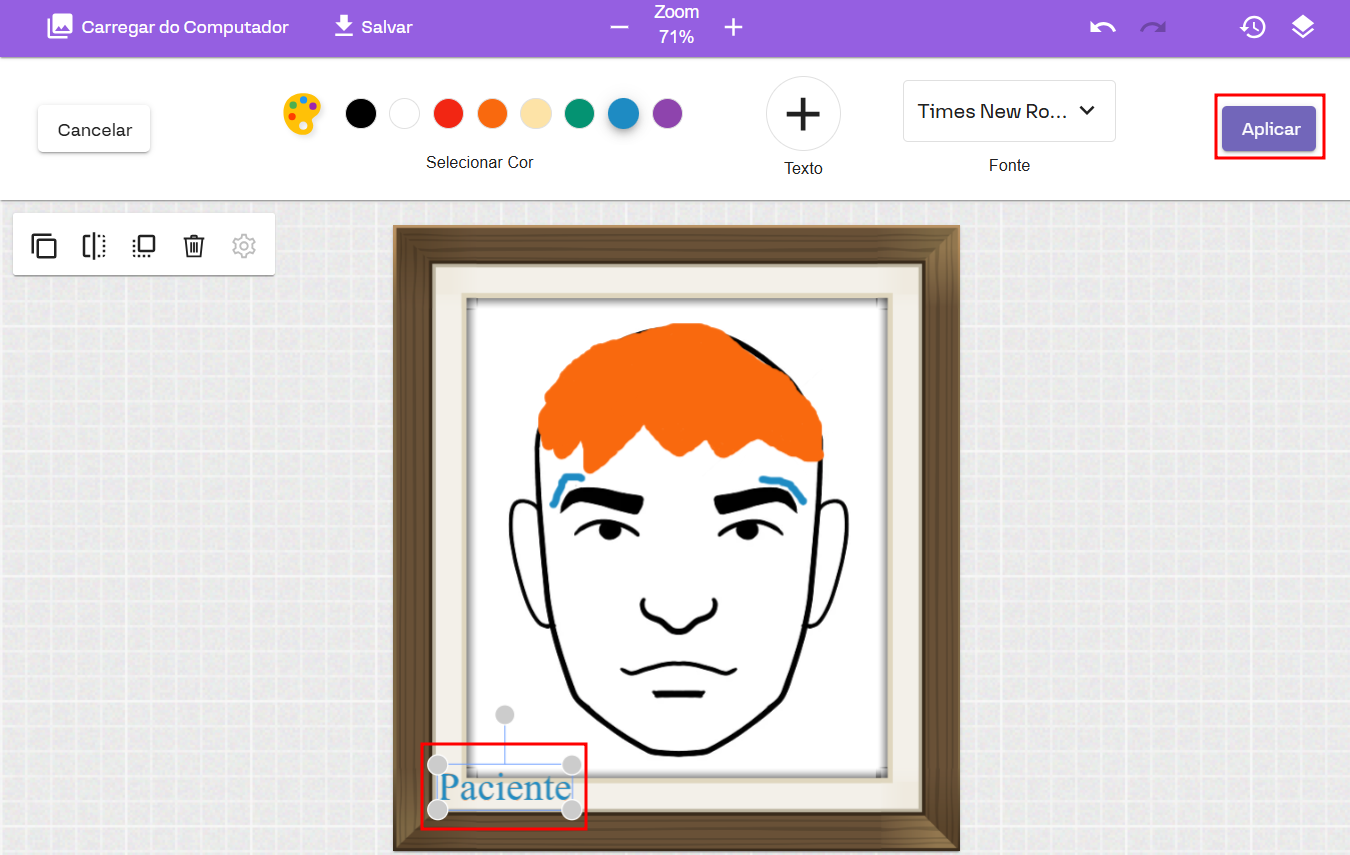Image resolution: width=1350 pixels, height=855 pixels.
Task: Select the red color swatch
Action: coord(448,114)
